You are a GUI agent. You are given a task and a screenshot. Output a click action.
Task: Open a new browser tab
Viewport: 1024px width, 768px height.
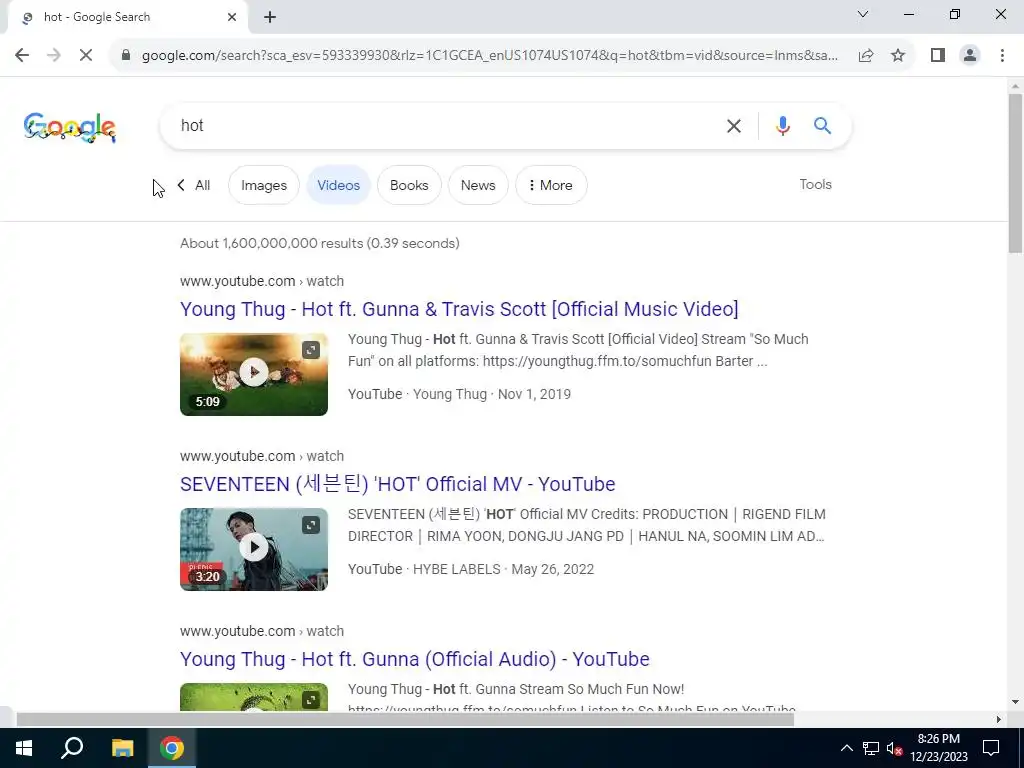[270, 18]
